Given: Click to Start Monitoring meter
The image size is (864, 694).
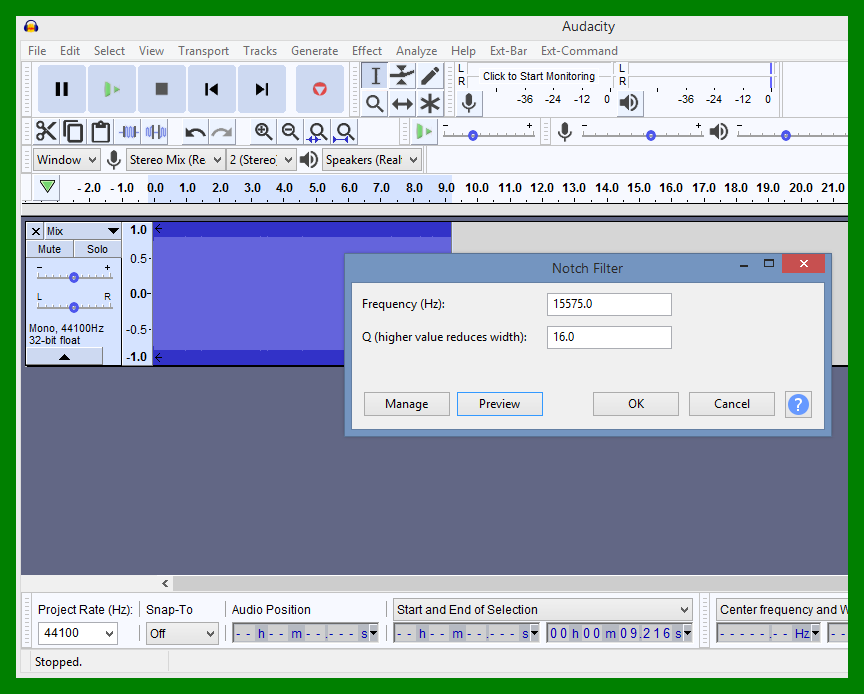Looking at the screenshot, I should tap(539, 76).
